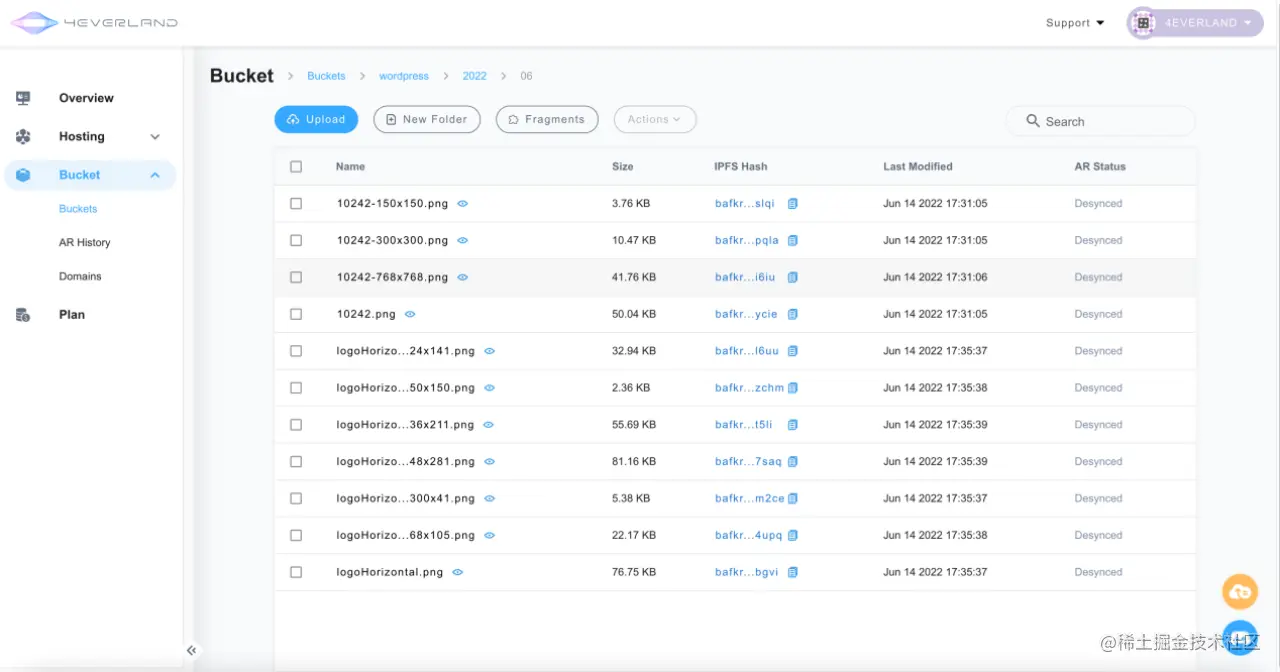Click the New Folder button

click(x=427, y=119)
